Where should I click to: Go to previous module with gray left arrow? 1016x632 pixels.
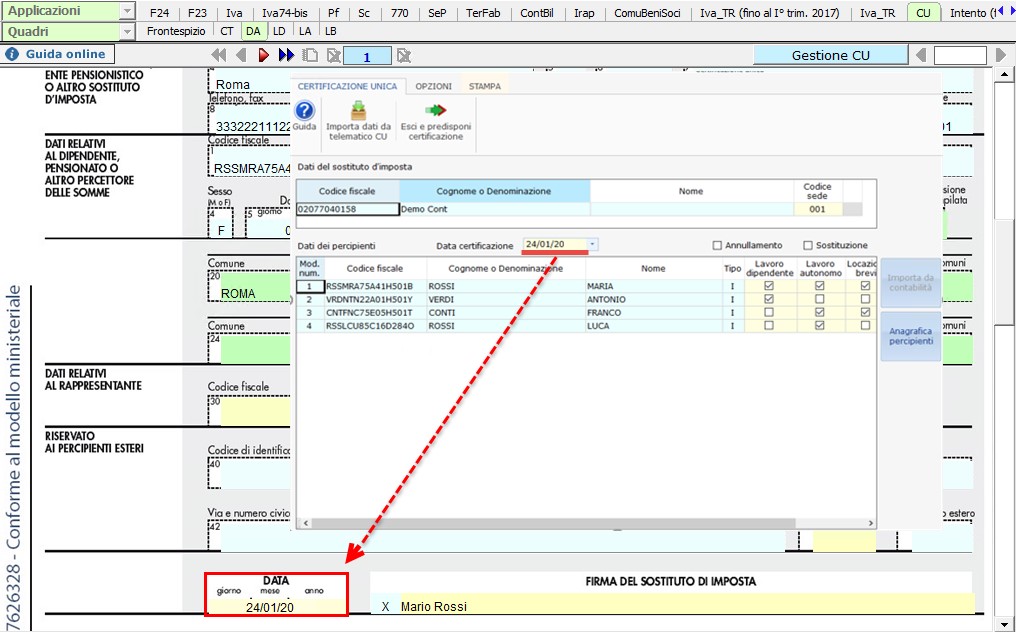241,56
